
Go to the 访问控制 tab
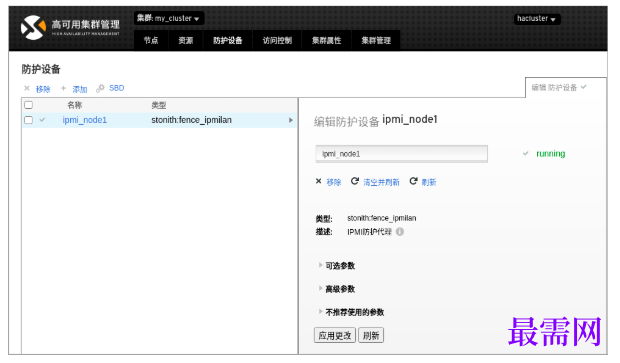coord(277,40)
